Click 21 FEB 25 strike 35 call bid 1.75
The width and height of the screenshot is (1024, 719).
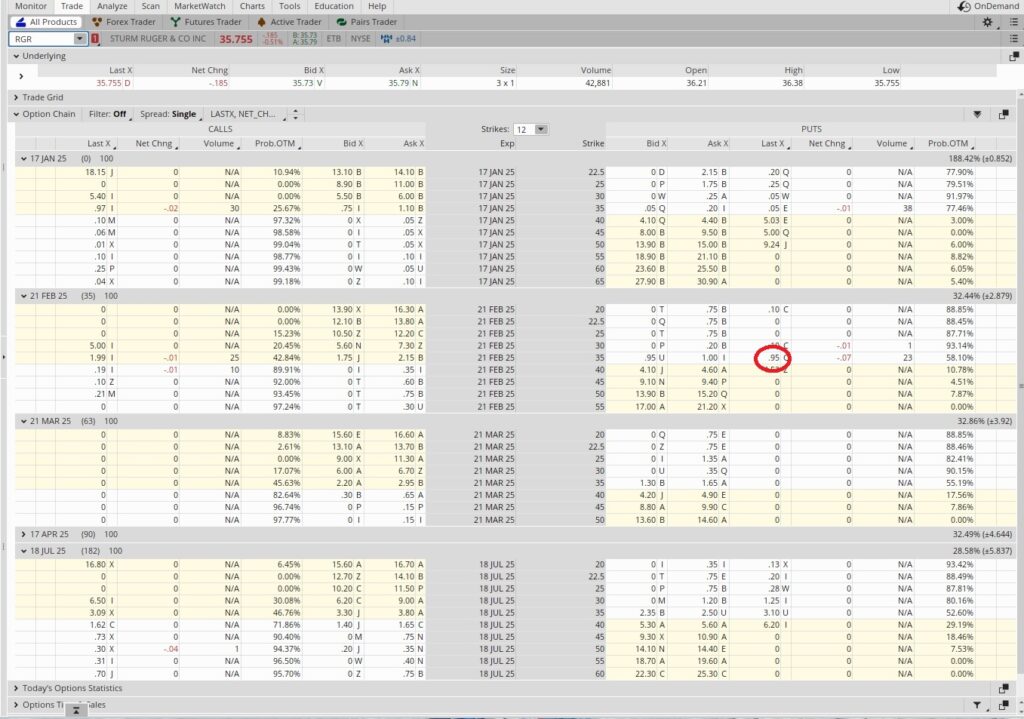(343, 358)
